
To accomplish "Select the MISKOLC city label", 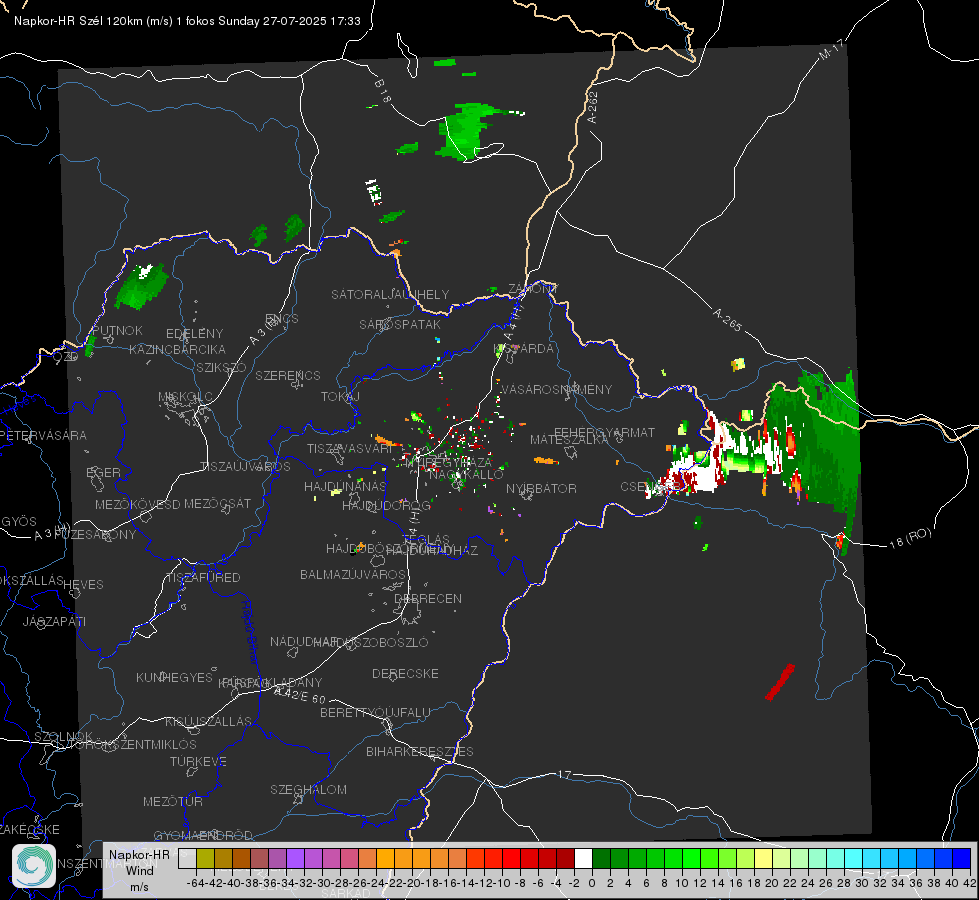I will [x=185, y=397].
